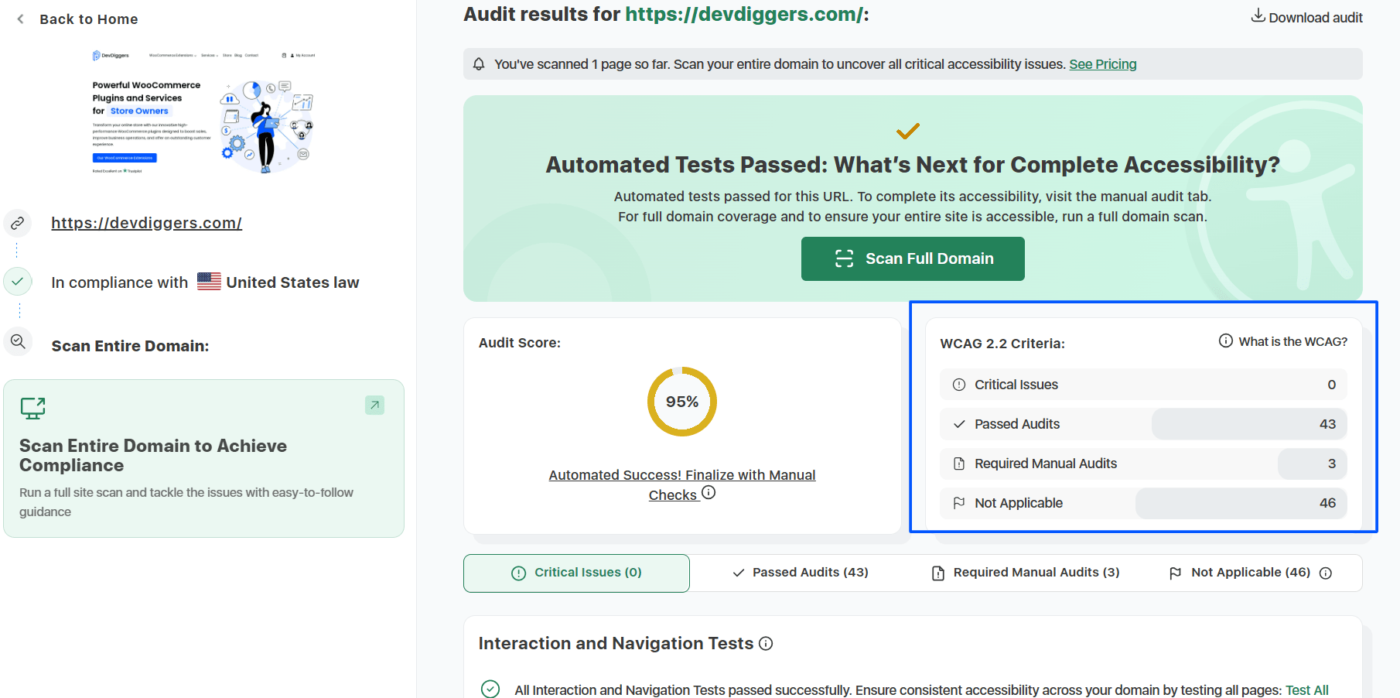
Task: Go Back to Home
Action: (77, 19)
